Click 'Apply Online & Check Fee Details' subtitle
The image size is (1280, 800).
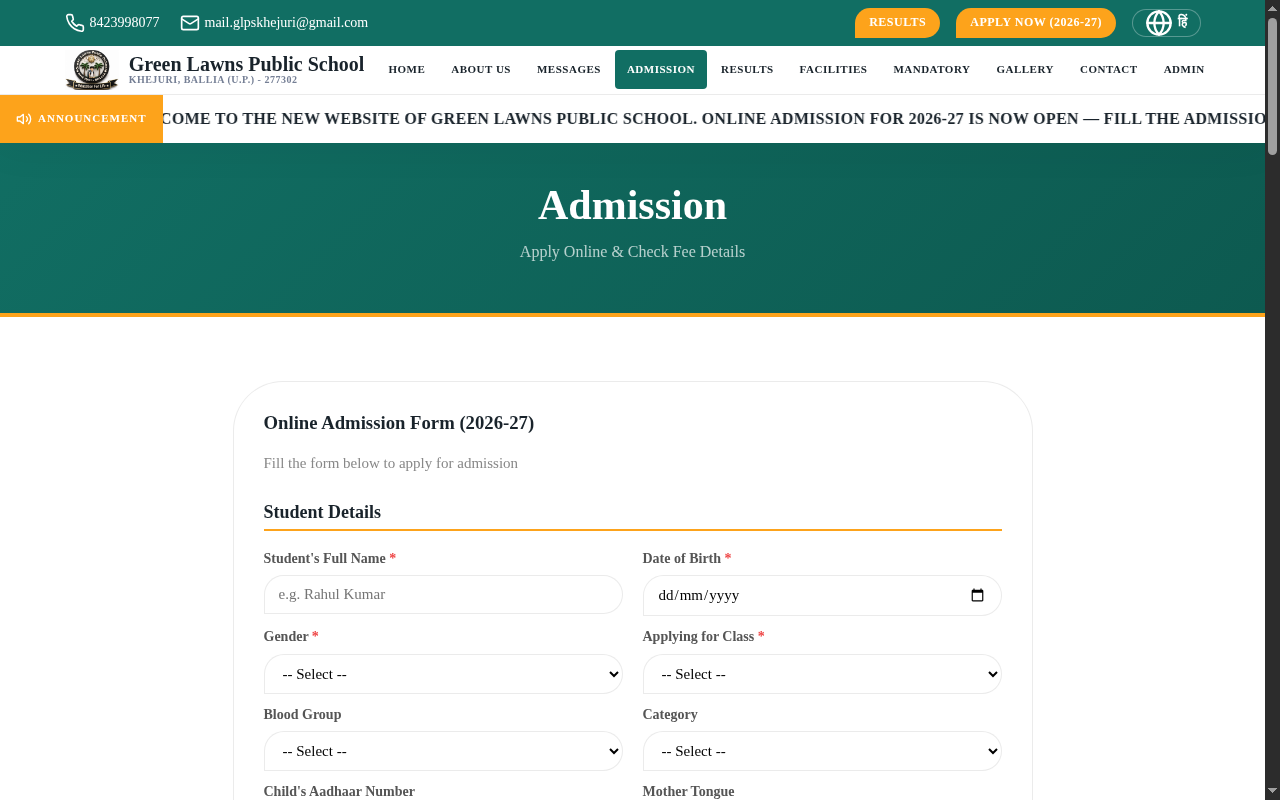click(632, 252)
